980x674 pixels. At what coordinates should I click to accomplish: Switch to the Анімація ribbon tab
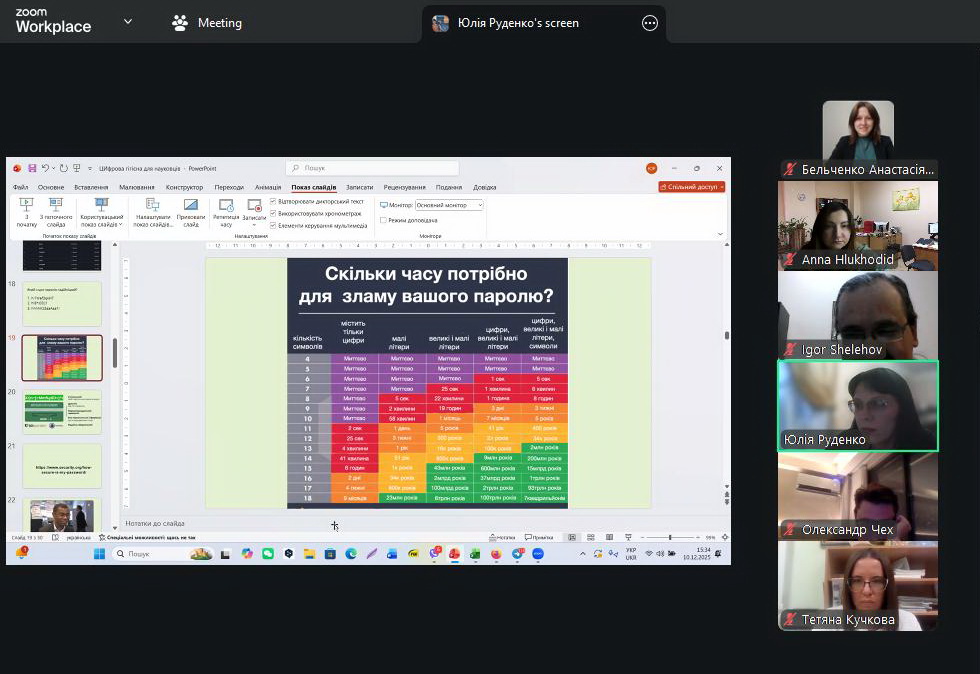(268, 187)
